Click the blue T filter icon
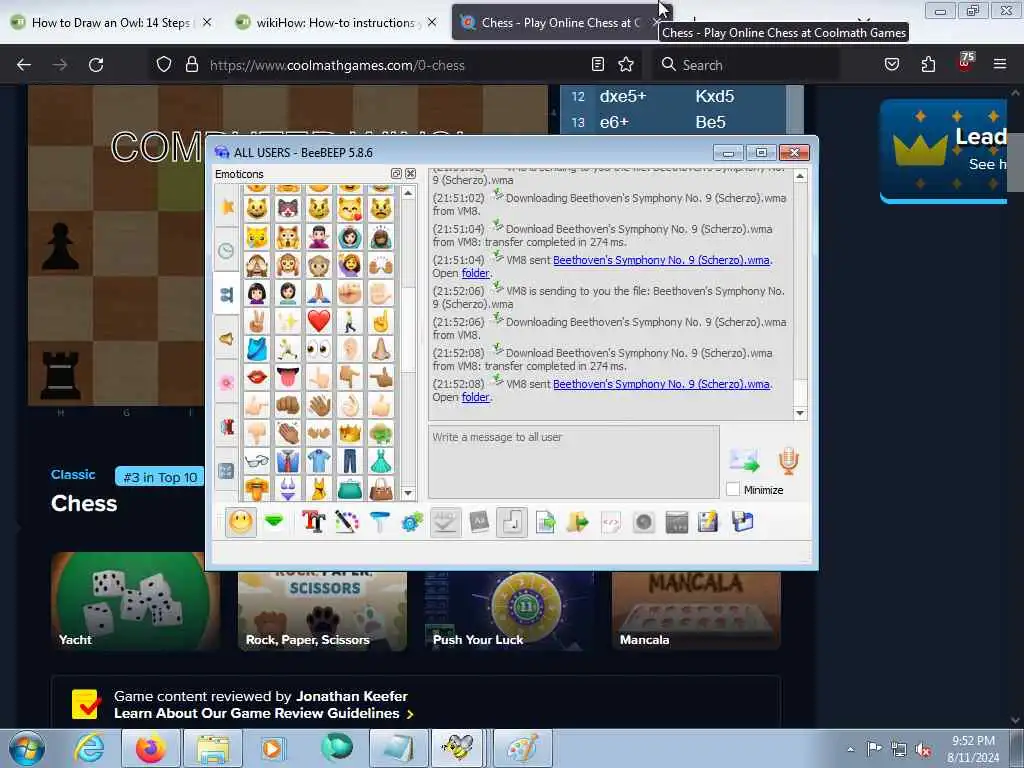This screenshot has height=768, width=1024. click(x=379, y=522)
